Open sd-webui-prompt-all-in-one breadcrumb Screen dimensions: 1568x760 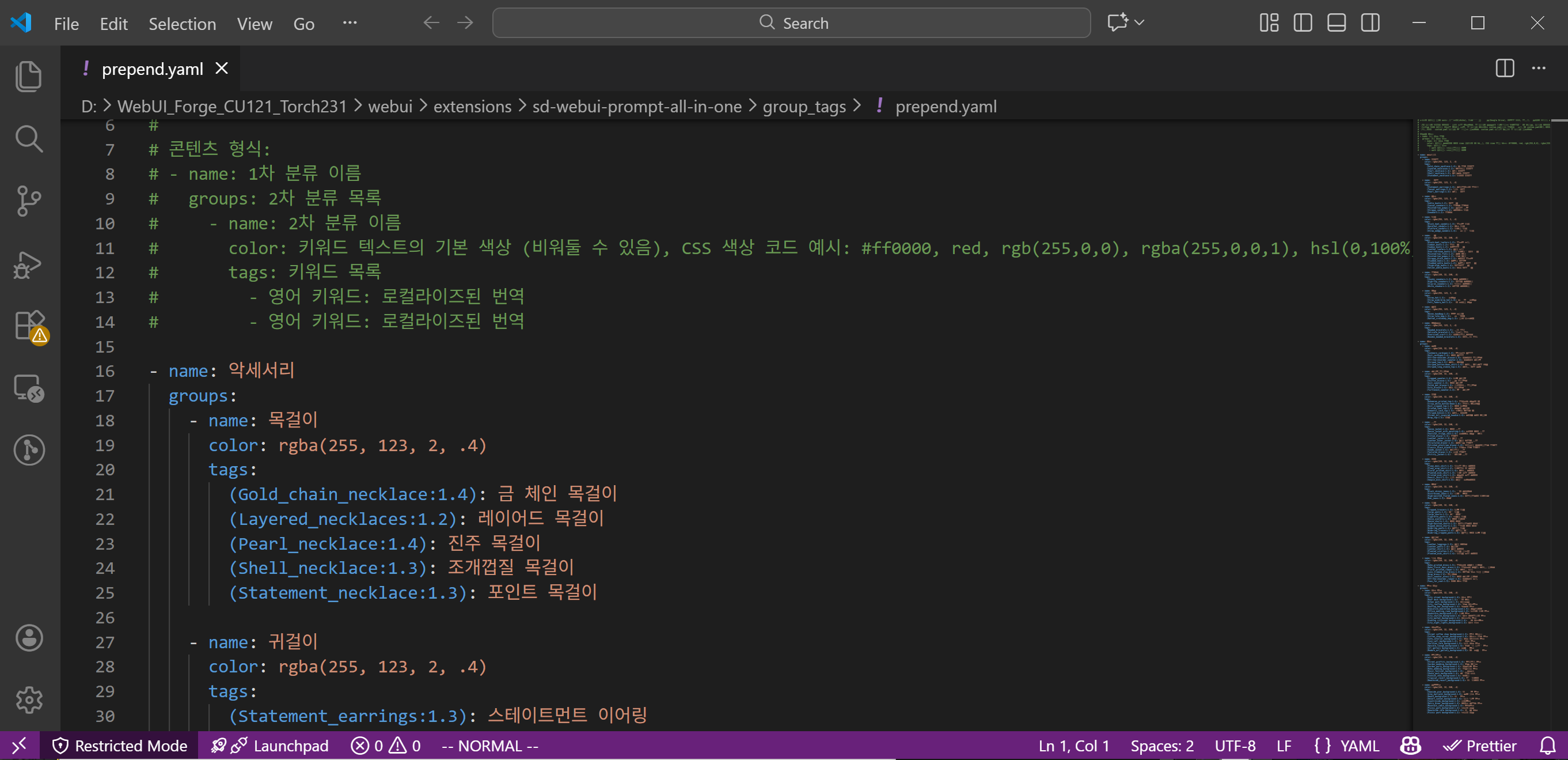point(637,107)
